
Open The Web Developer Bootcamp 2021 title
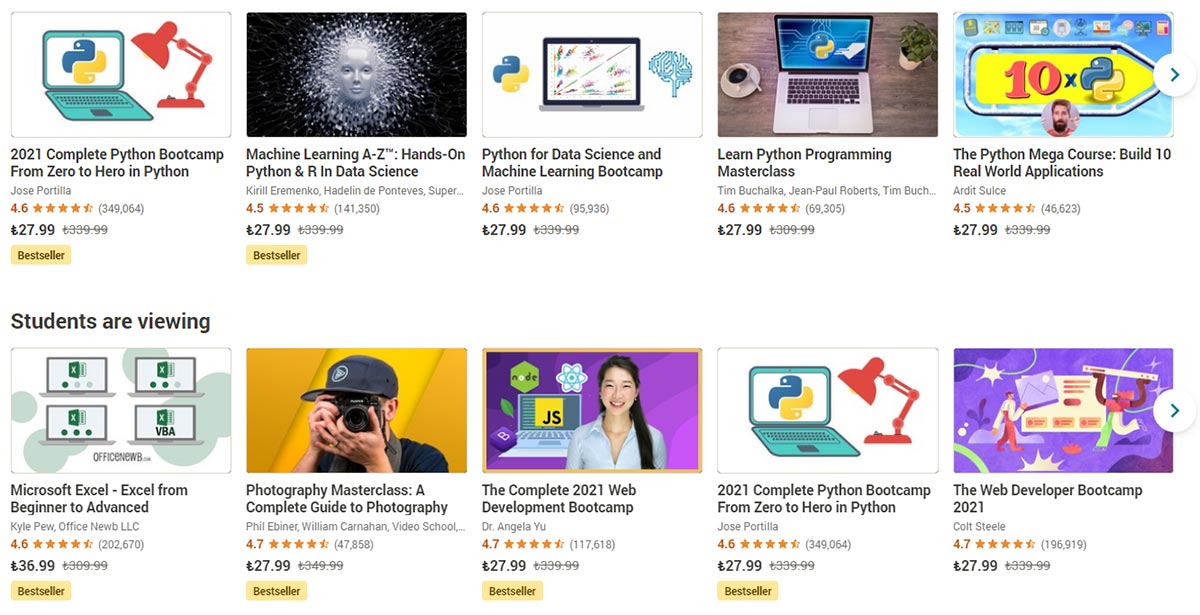pos(1047,499)
